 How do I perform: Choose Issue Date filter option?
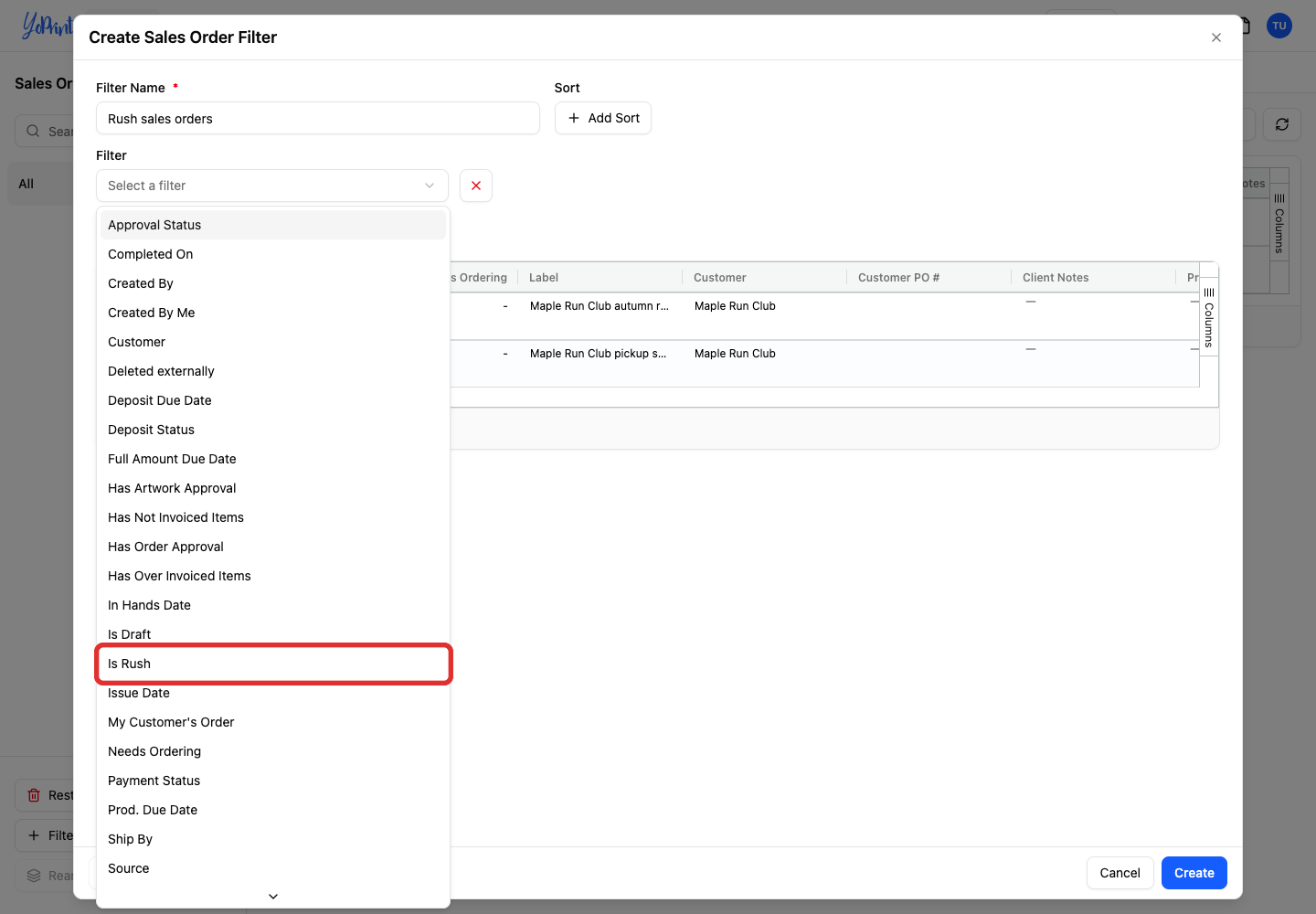point(273,693)
